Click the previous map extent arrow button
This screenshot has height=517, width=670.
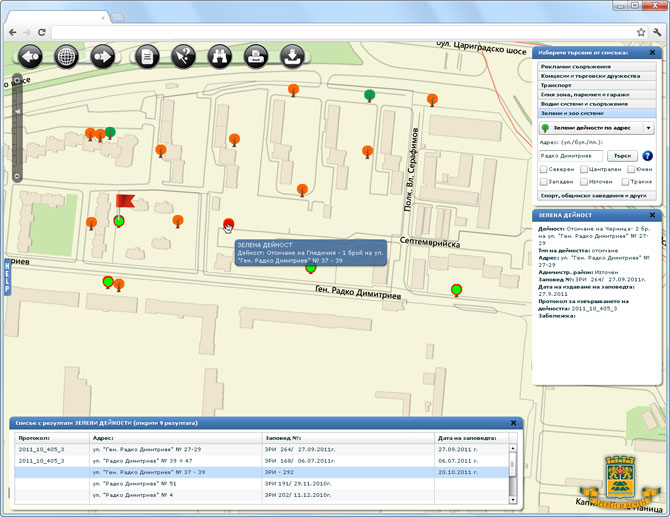click(x=29, y=56)
